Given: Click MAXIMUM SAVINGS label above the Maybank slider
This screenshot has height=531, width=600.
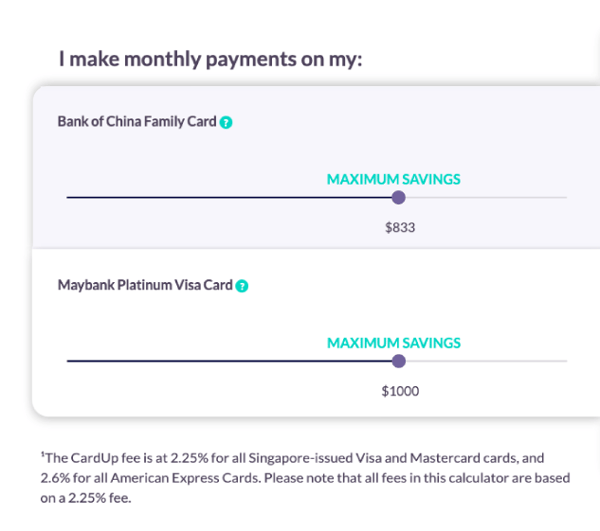Looking at the screenshot, I should pyautogui.click(x=393, y=343).
